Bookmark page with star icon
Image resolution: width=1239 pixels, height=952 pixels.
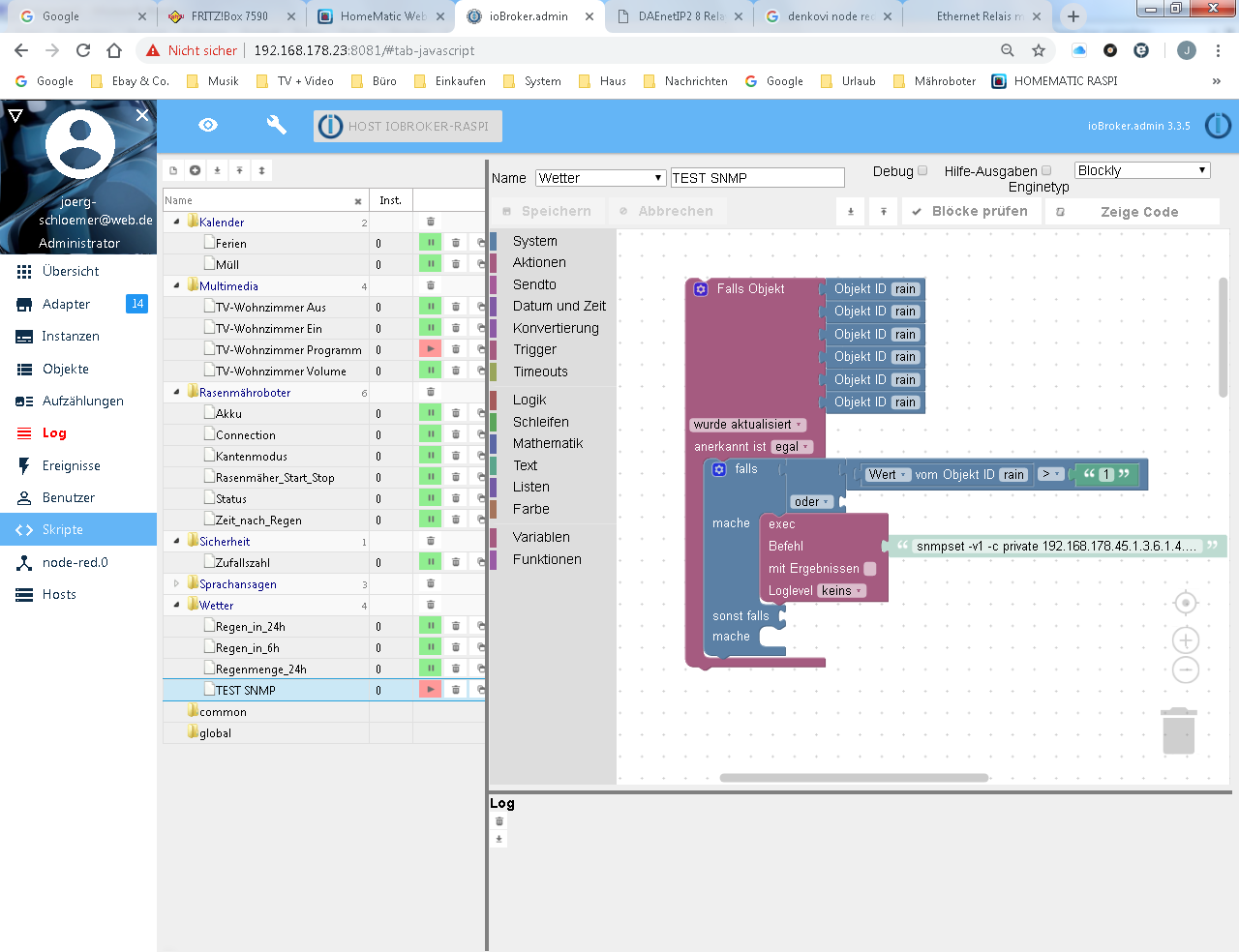click(1039, 50)
